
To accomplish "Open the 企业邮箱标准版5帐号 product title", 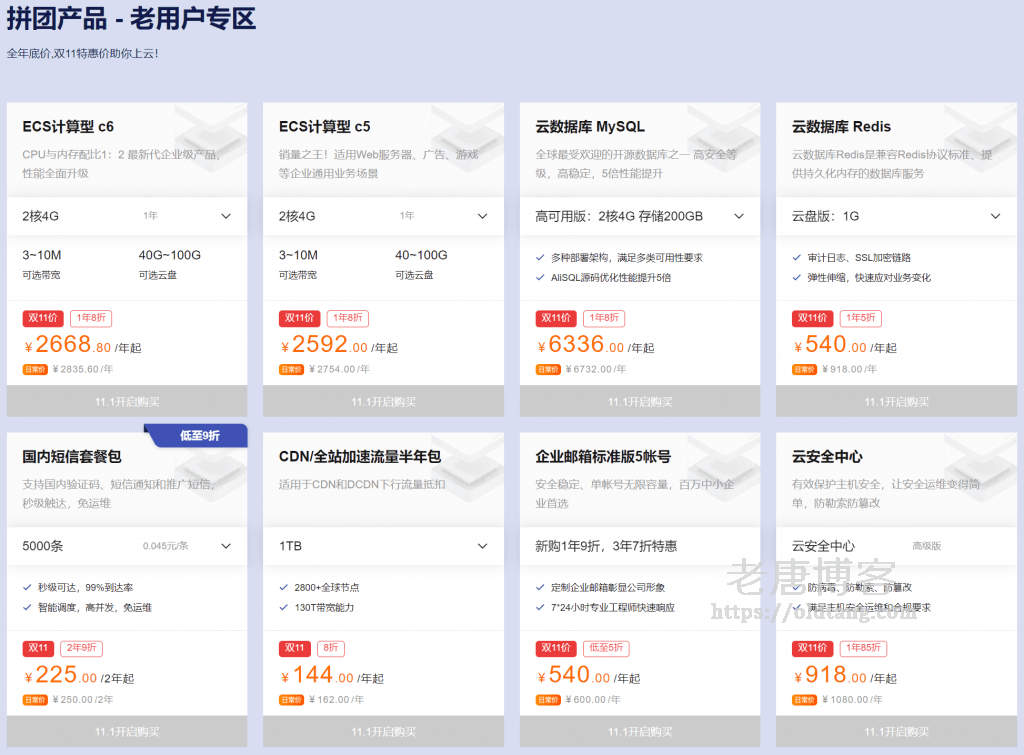I will 603,457.
